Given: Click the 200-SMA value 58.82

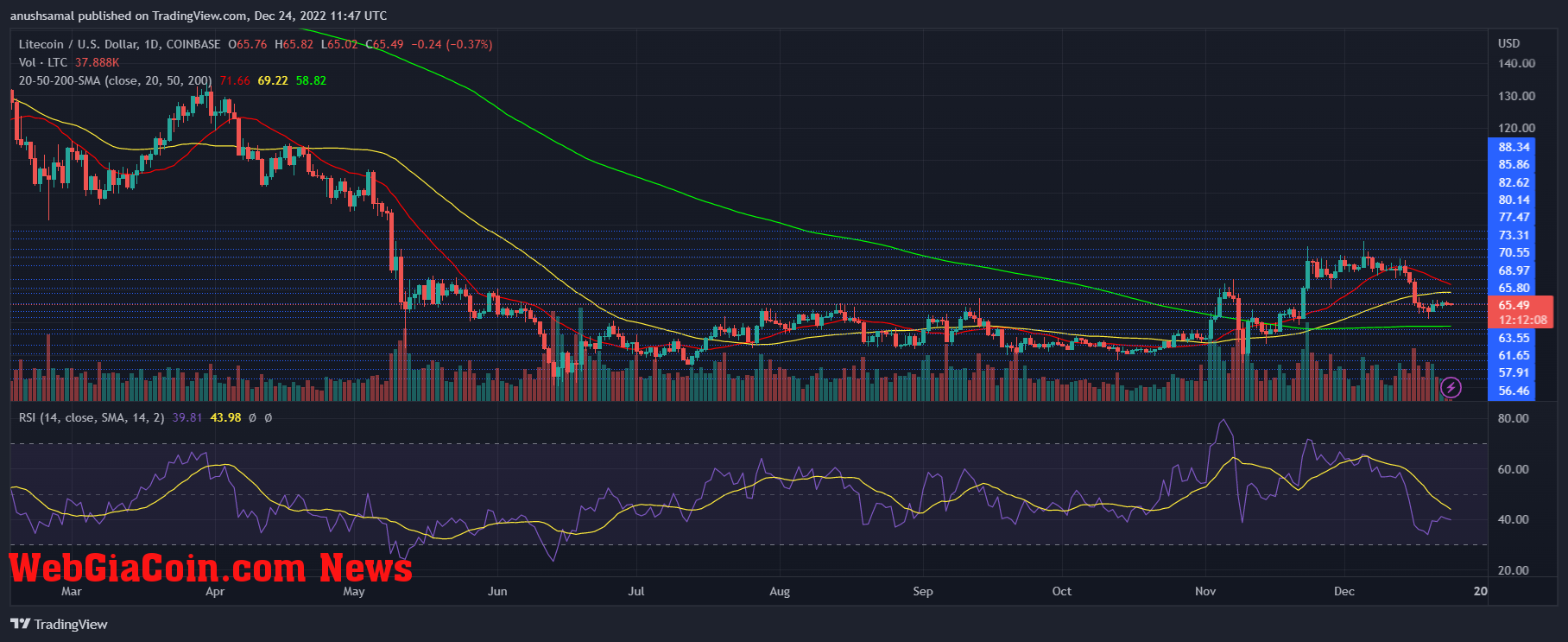Looking at the screenshot, I should tap(311, 80).
